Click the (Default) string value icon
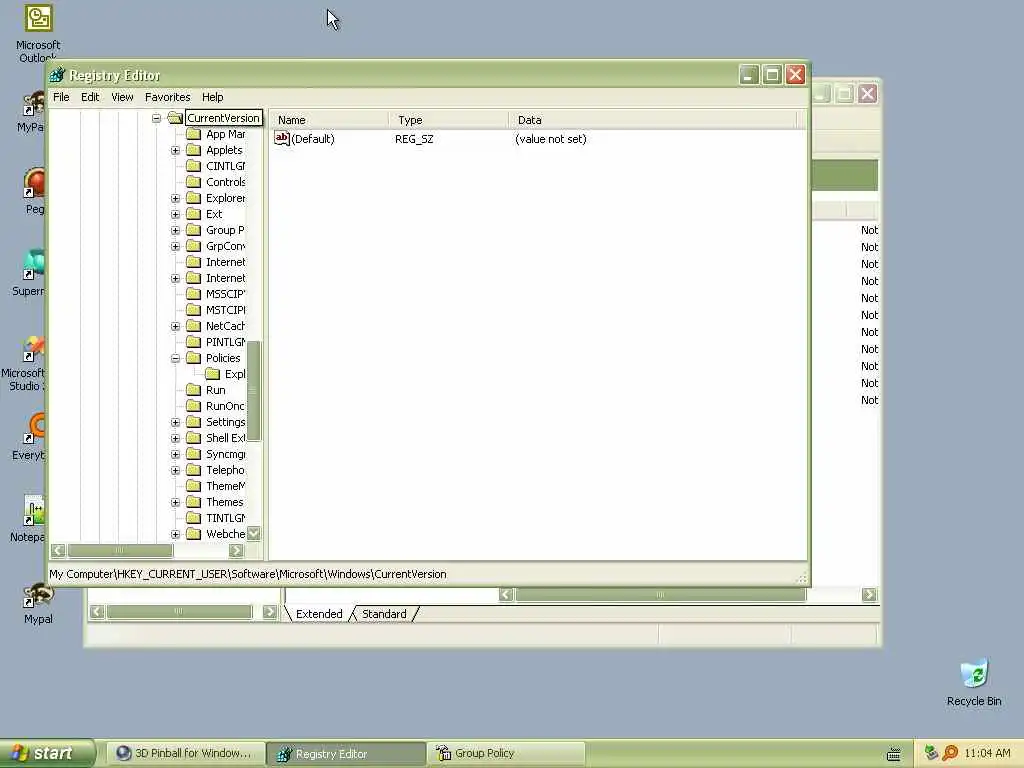 pyautogui.click(x=281, y=138)
